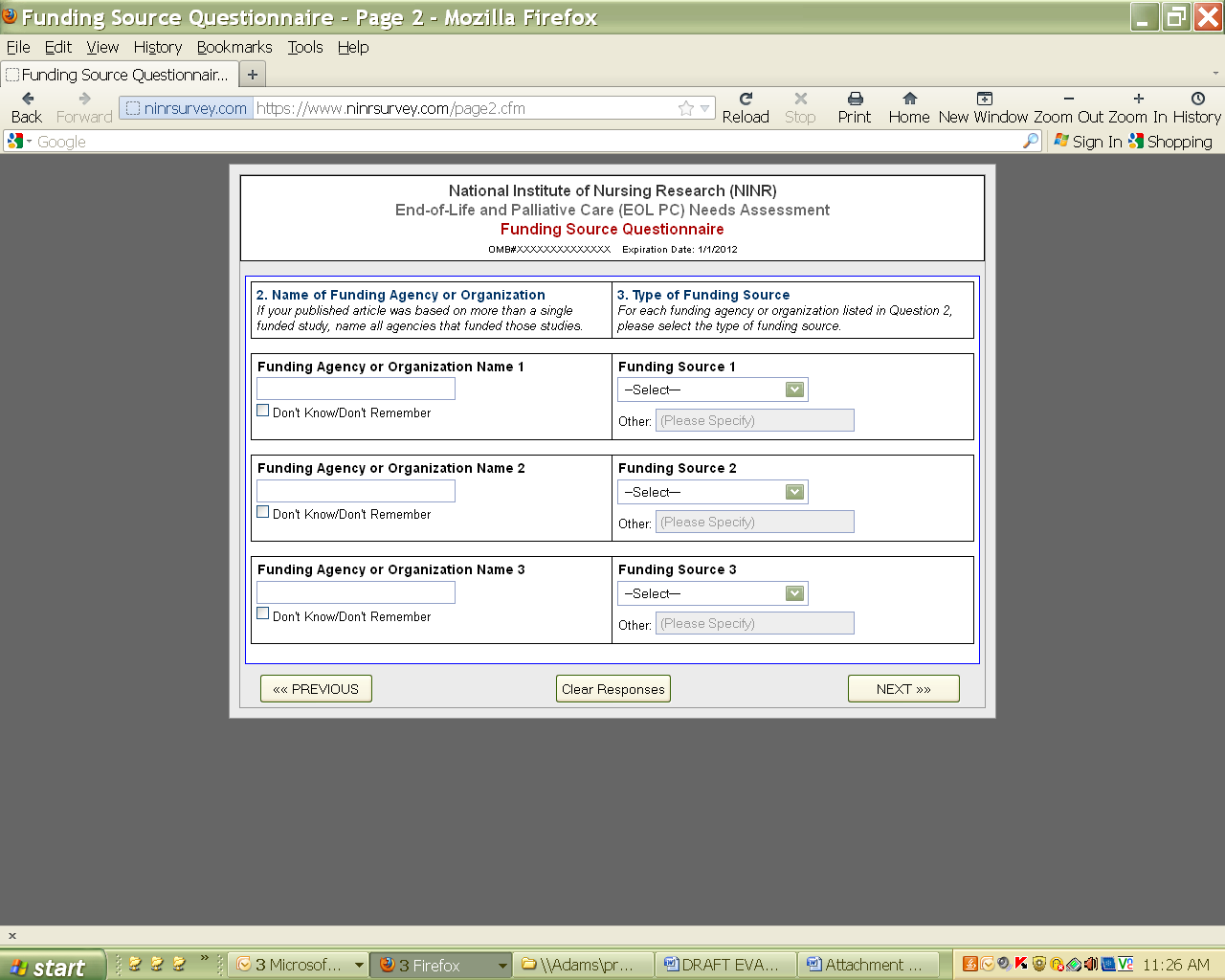The height and width of the screenshot is (980, 1225).
Task: Open the Edit menu
Action: (x=58, y=47)
